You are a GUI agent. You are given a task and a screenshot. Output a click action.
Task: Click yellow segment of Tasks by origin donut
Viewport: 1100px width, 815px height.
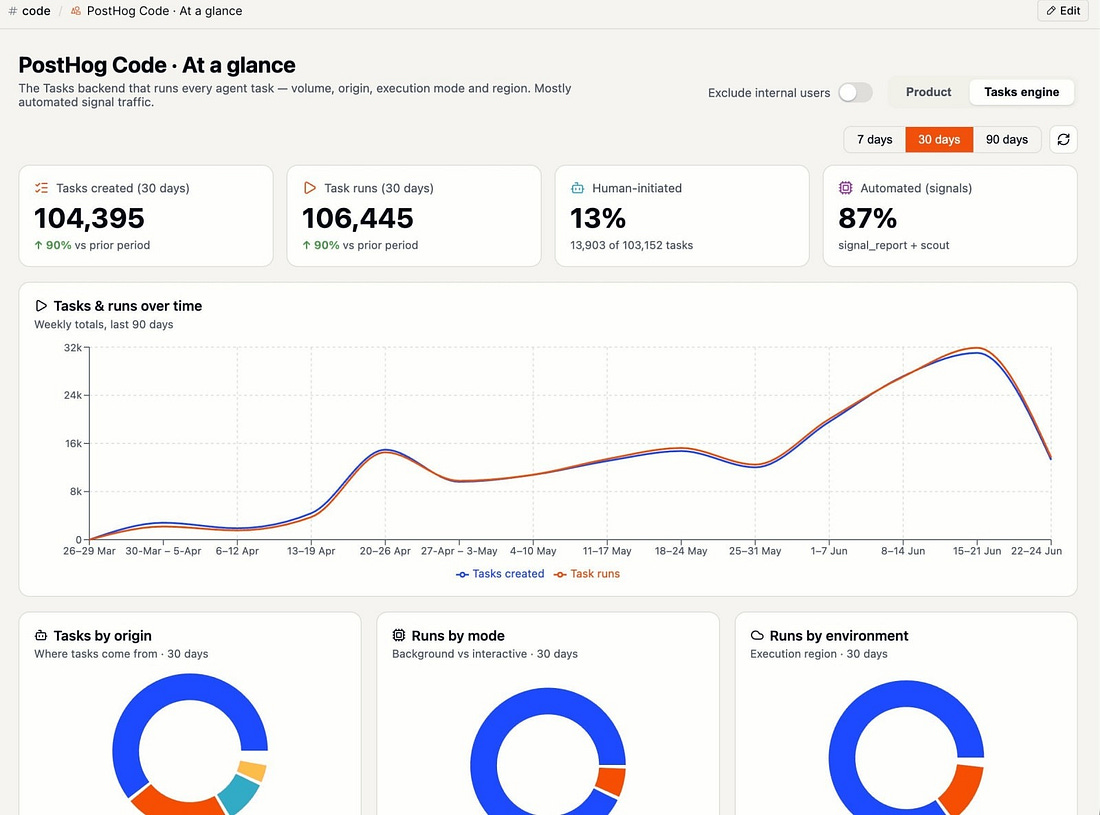click(x=251, y=770)
